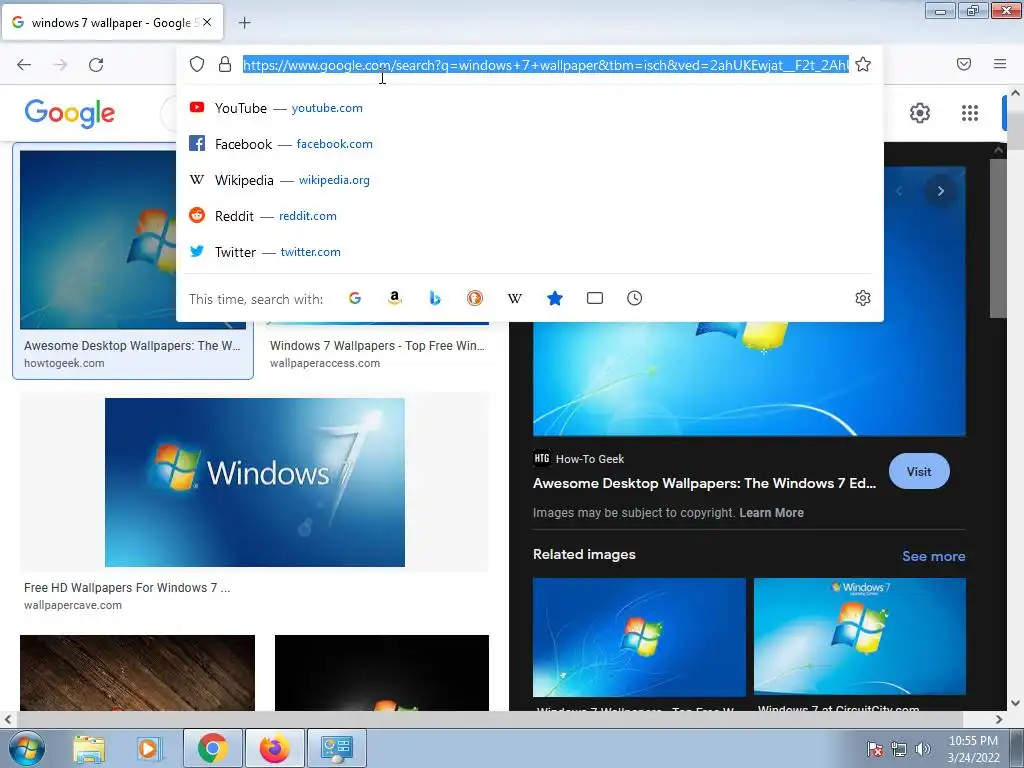Close the windows 7 wallpaper tab
This screenshot has height=768, width=1024.
pos(207,22)
